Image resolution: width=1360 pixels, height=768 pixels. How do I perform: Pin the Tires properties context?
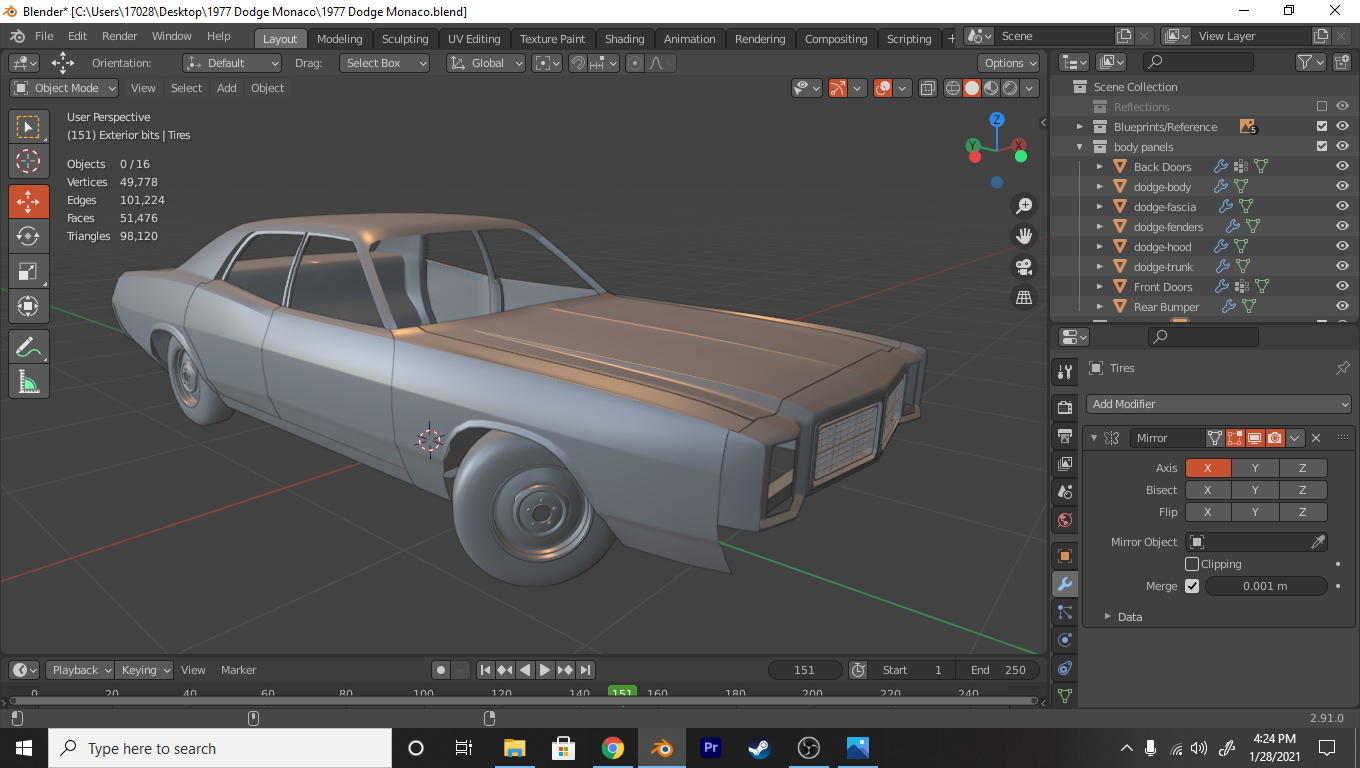coord(1343,368)
